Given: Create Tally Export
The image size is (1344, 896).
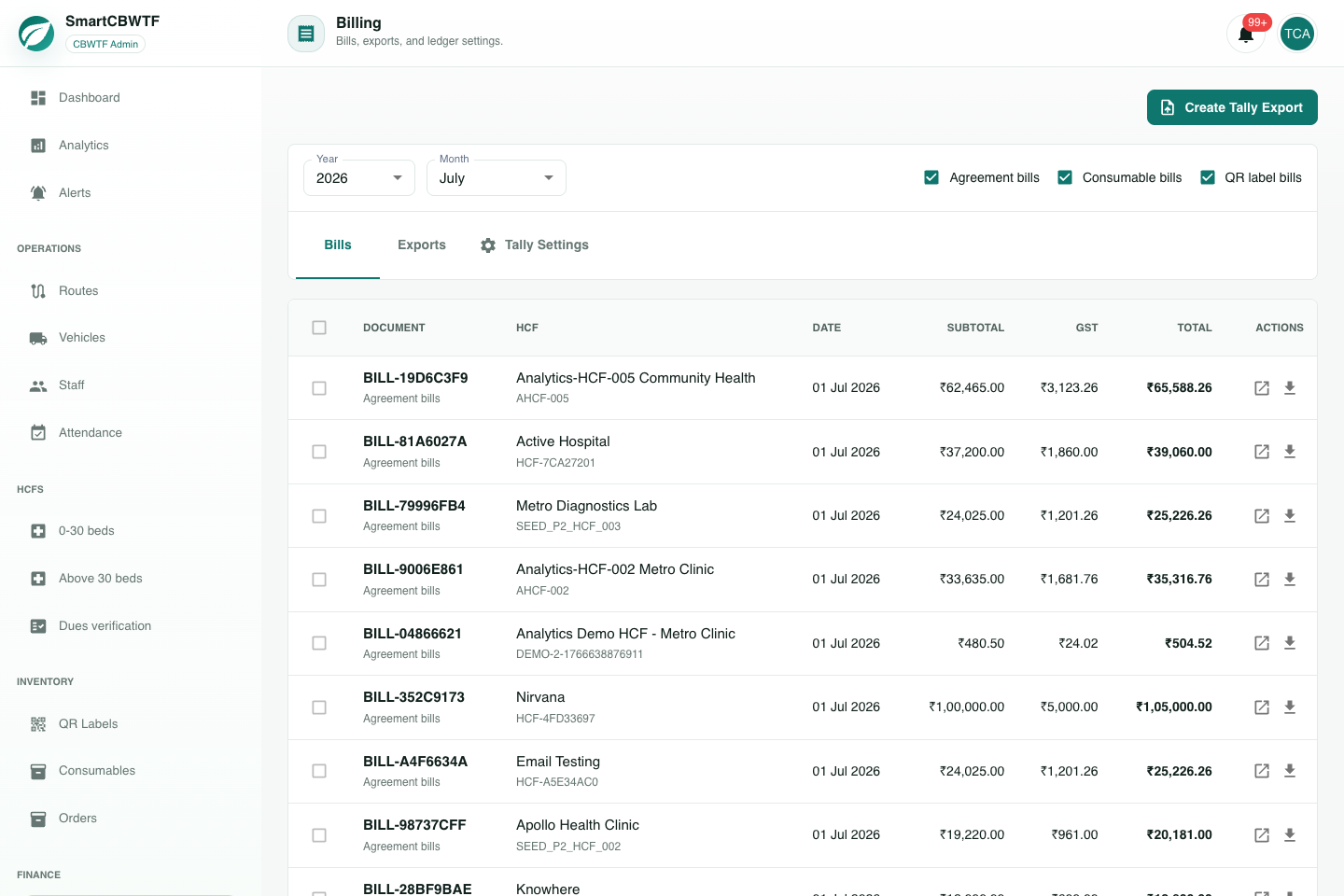Looking at the screenshot, I should pyautogui.click(x=1232, y=107).
